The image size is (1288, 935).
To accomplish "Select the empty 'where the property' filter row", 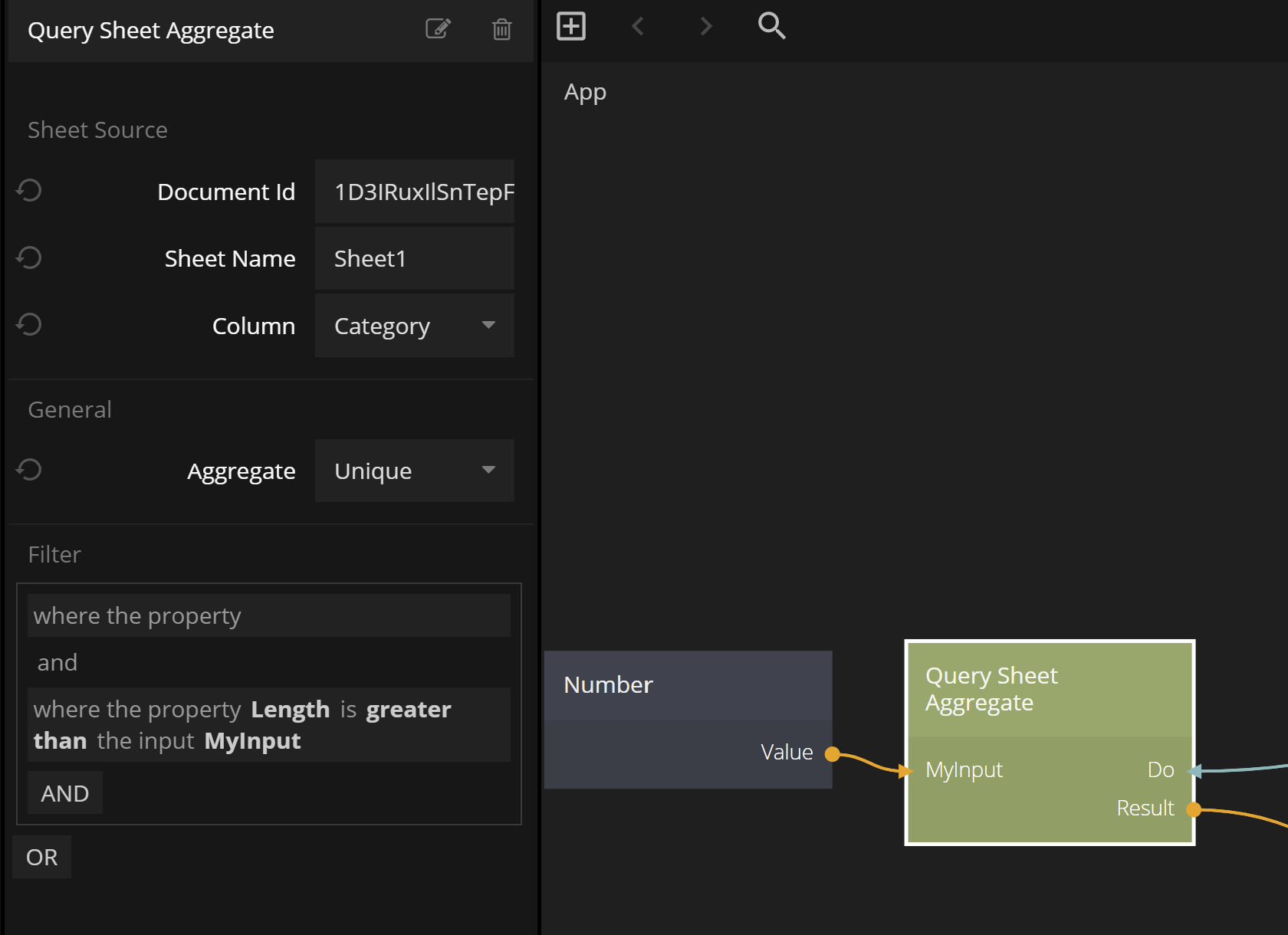I will [x=268, y=615].
